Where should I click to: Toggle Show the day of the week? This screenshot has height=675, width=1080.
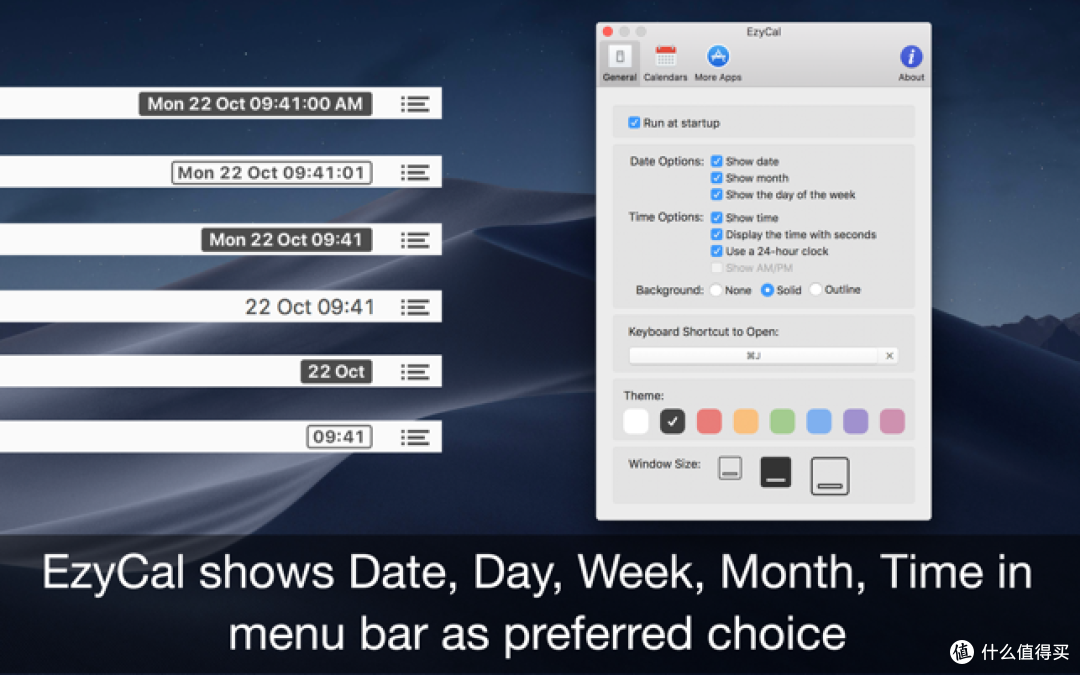(716, 195)
